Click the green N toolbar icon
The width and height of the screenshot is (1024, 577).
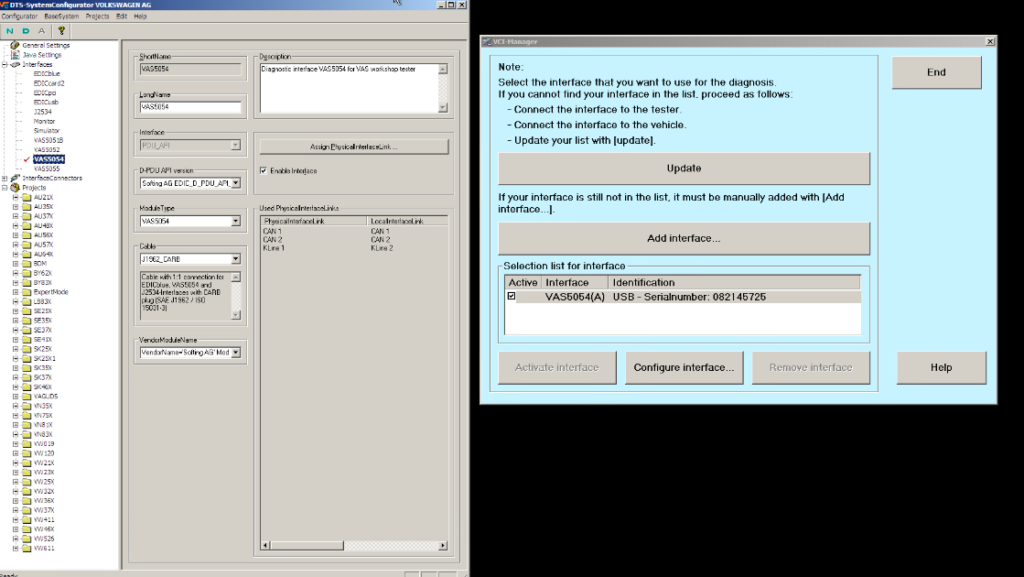pyautogui.click(x=10, y=30)
